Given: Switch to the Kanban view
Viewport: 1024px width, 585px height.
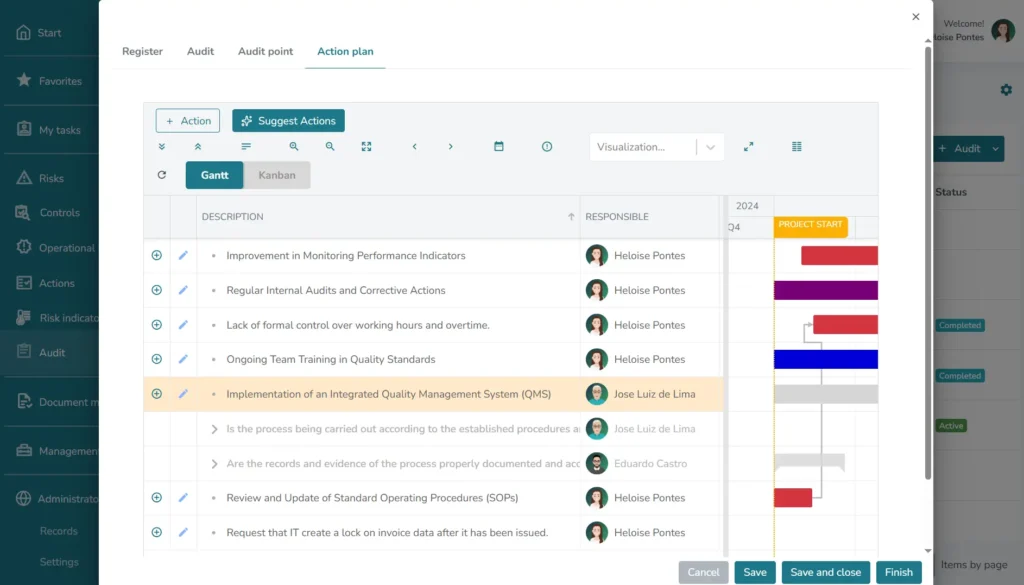Looking at the screenshot, I should coord(277,175).
